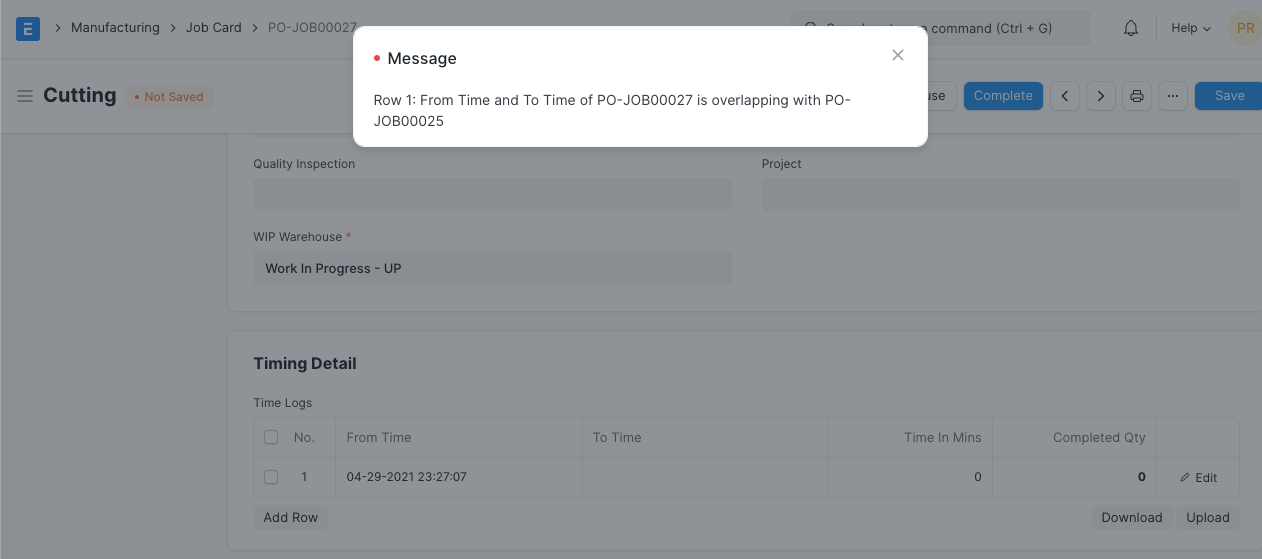Navigate to Manufacturing breadcrumb
This screenshot has height=559, width=1262.
[x=115, y=28]
